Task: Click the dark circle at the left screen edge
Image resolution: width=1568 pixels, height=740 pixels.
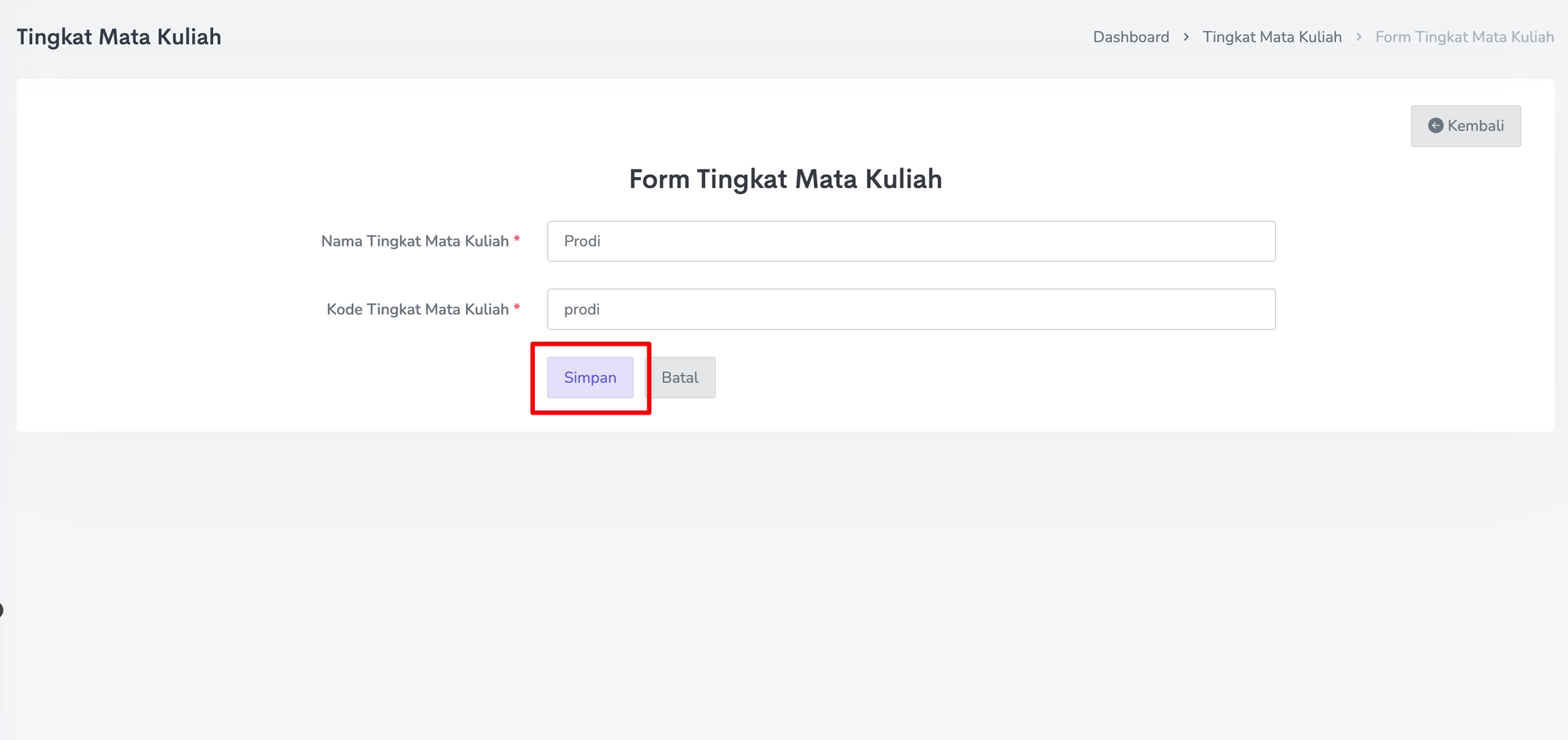Action: pyautogui.click(x=1, y=610)
